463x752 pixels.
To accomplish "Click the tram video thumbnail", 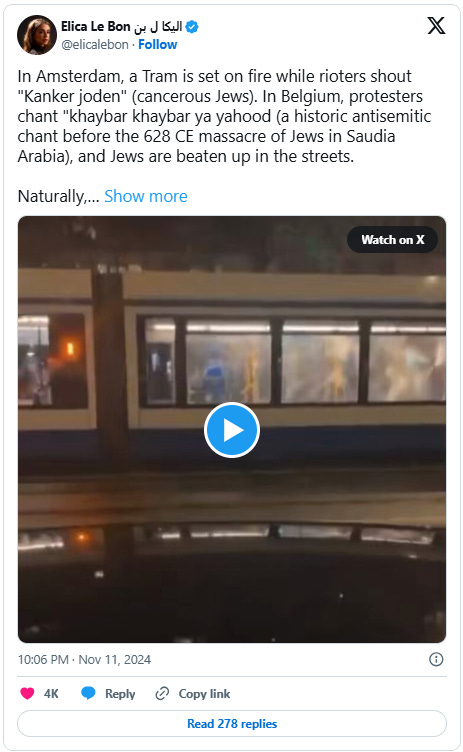I will click(x=232, y=429).
